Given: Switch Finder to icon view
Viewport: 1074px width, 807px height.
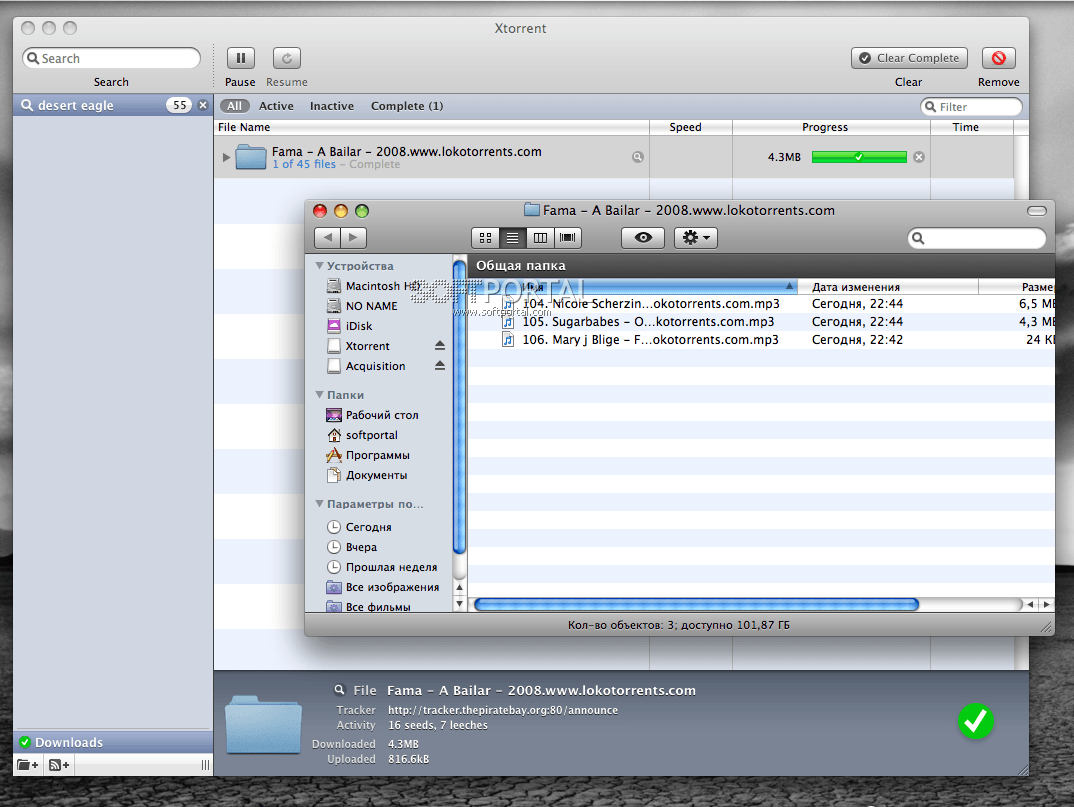Looking at the screenshot, I should 485,238.
